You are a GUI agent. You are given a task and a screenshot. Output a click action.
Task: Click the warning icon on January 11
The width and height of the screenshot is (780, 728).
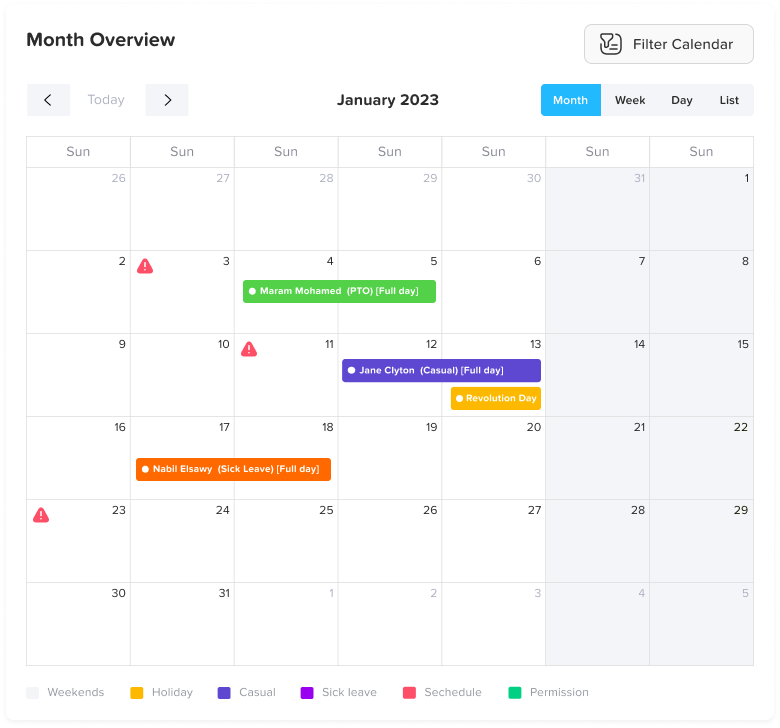pyautogui.click(x=249, y=349)
